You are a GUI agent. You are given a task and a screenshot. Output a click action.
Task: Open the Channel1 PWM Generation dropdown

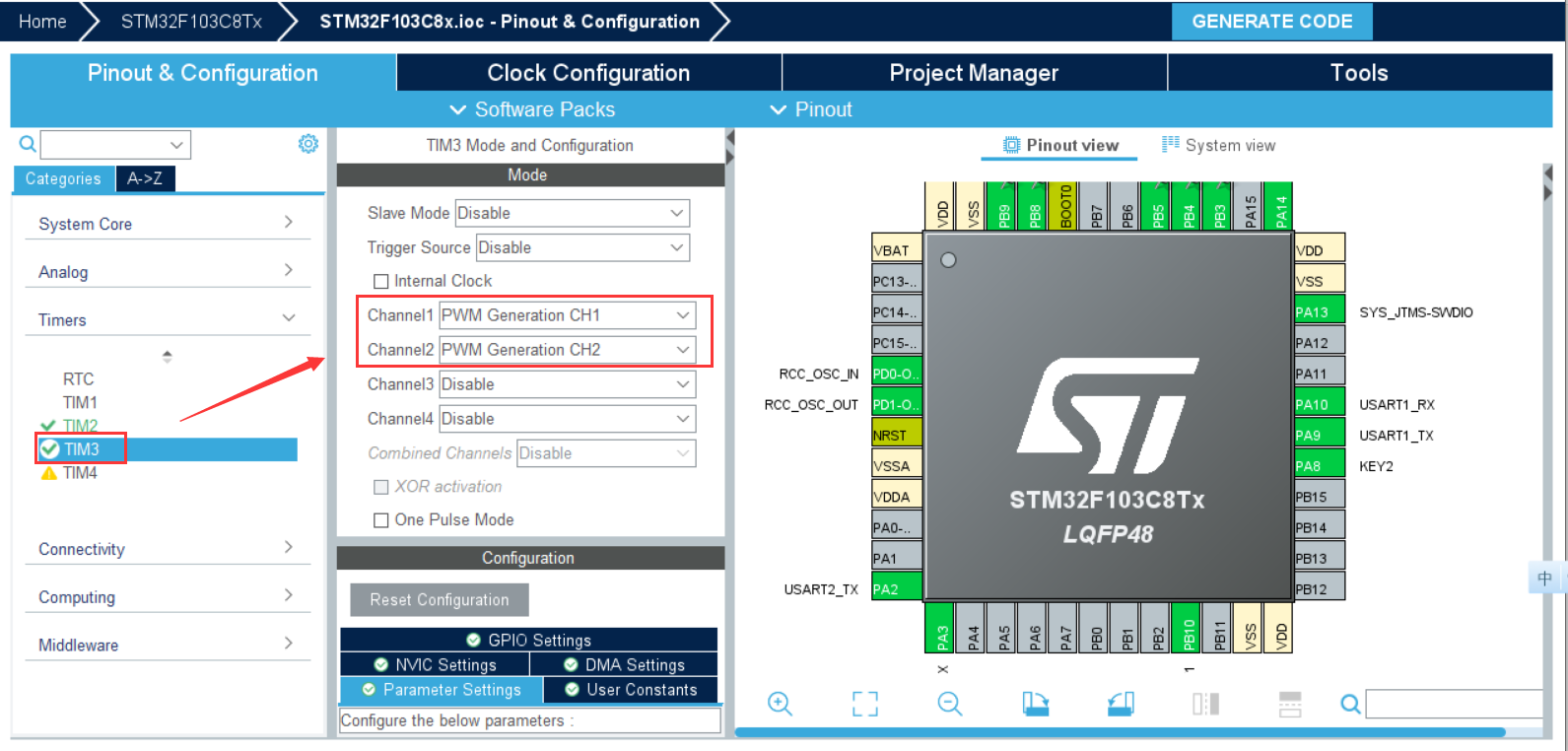pos(567,315)
